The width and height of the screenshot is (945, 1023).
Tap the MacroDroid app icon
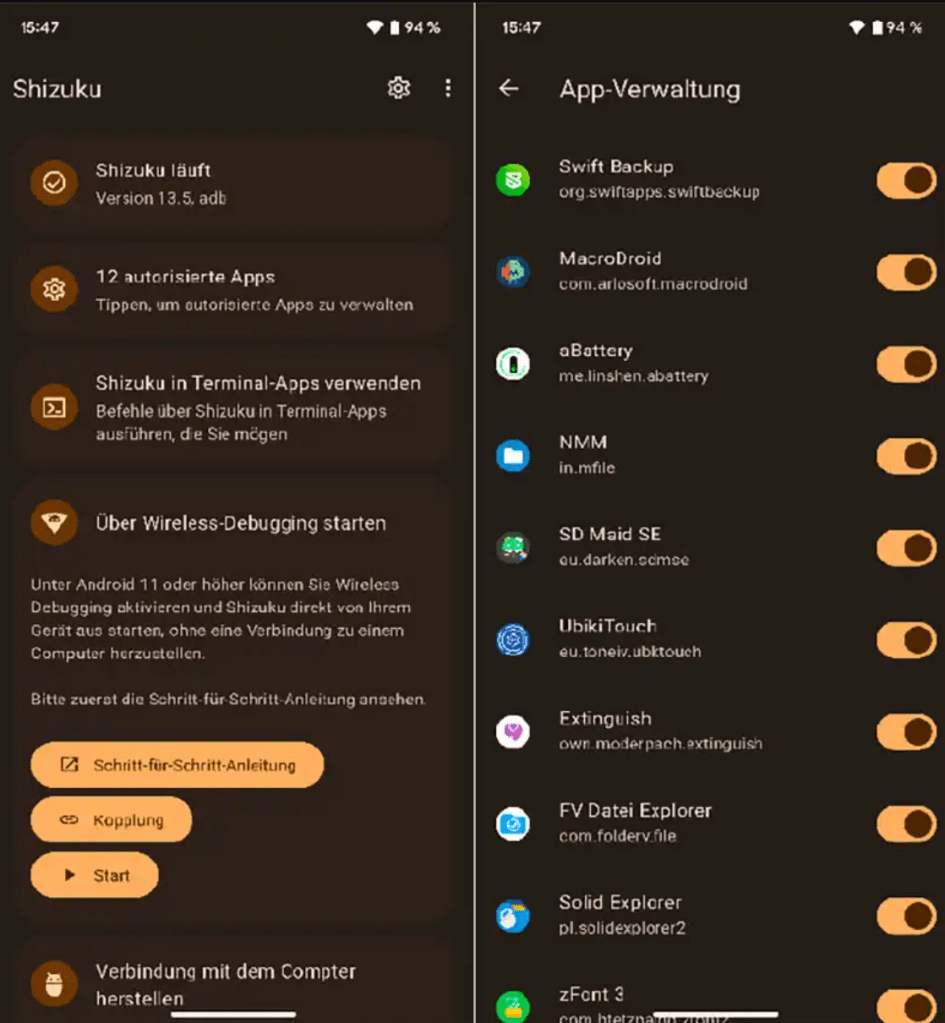click(x=513, y=271)
